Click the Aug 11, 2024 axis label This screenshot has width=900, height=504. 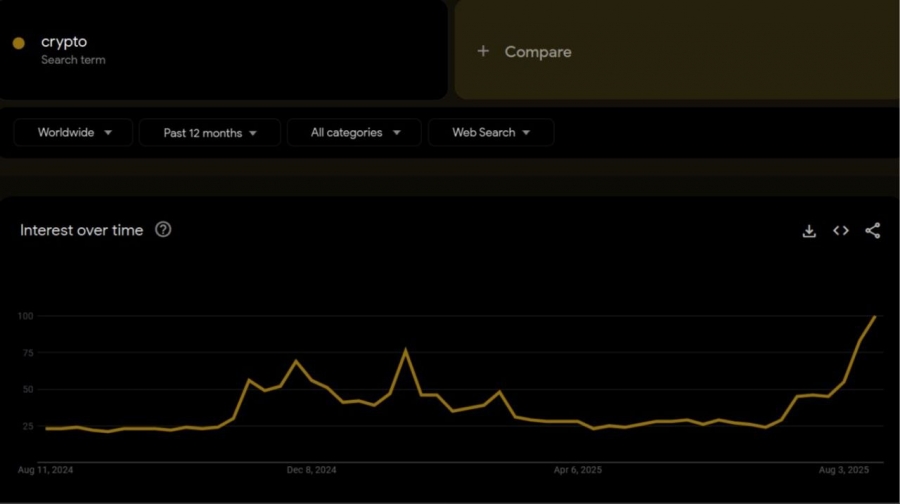pyautogui.click(x=46, y=468)
